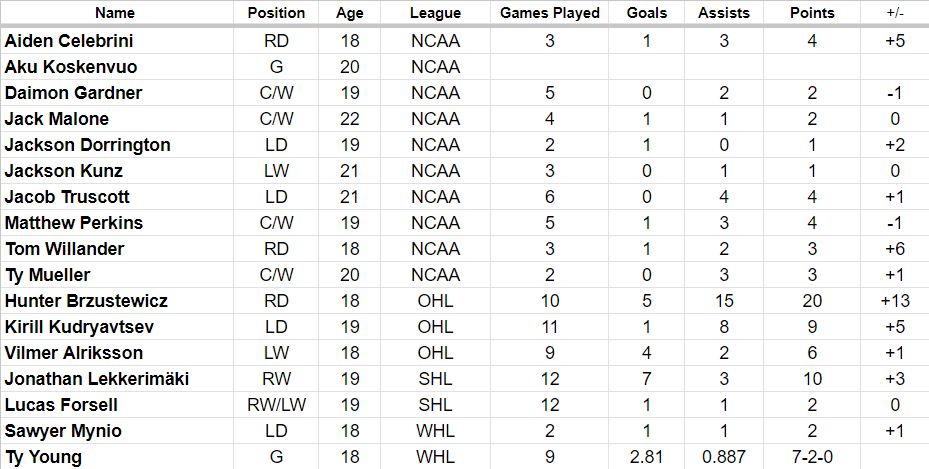The image size is (929, 469).
Task: Select the Position column header
Action: coord(276,13)
